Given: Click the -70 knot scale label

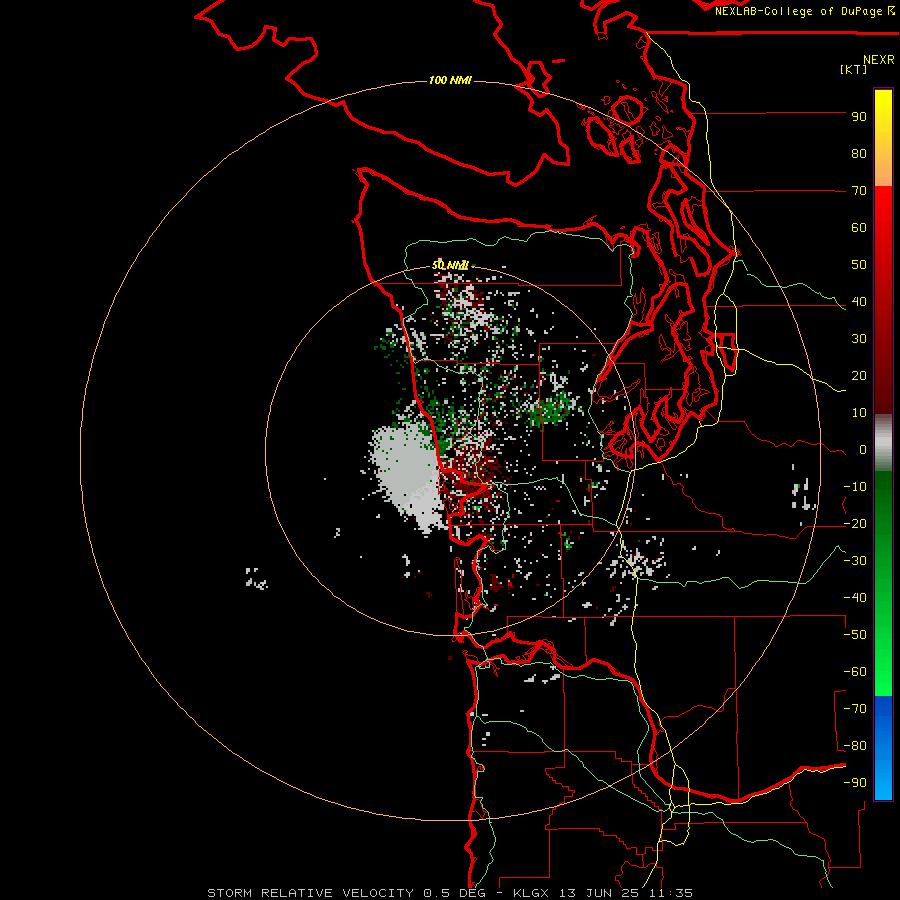Looking at the screenshot, I should coord(855,709).
